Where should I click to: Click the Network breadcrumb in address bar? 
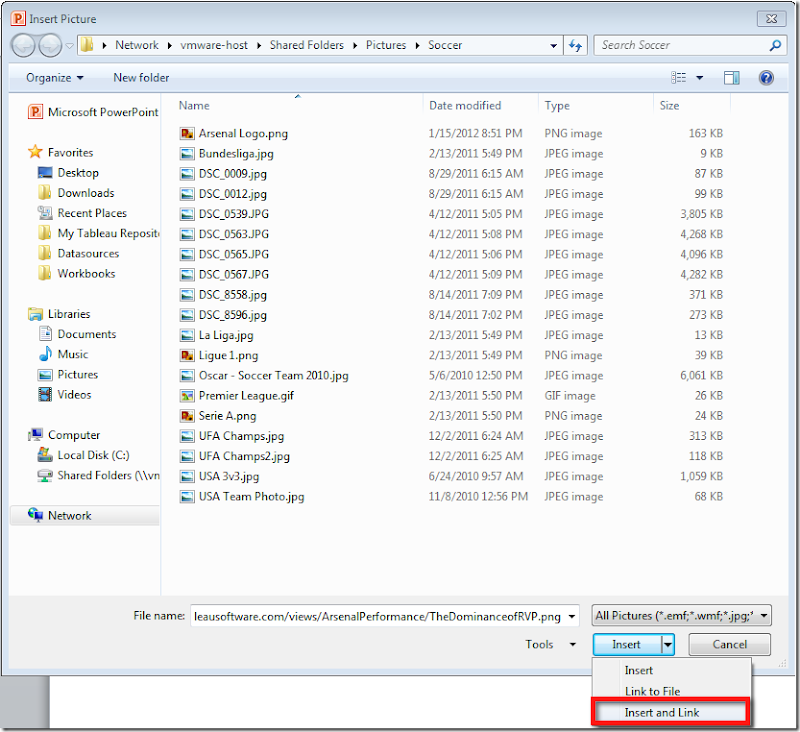137,45
